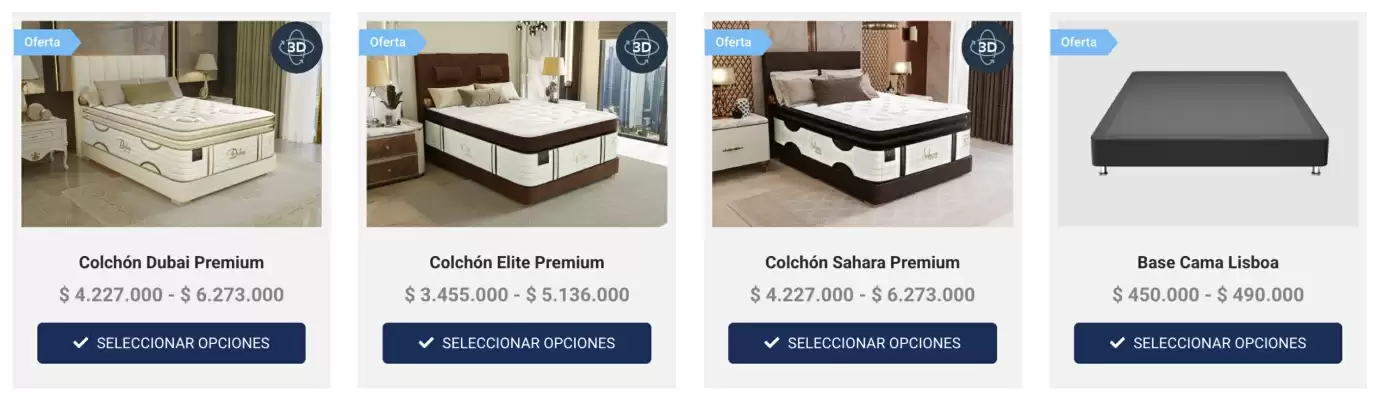View Base Cama Lisboa product image
Image resolution: width=1376 pixels, height=400 pixels.
[x=1208, y=124]
